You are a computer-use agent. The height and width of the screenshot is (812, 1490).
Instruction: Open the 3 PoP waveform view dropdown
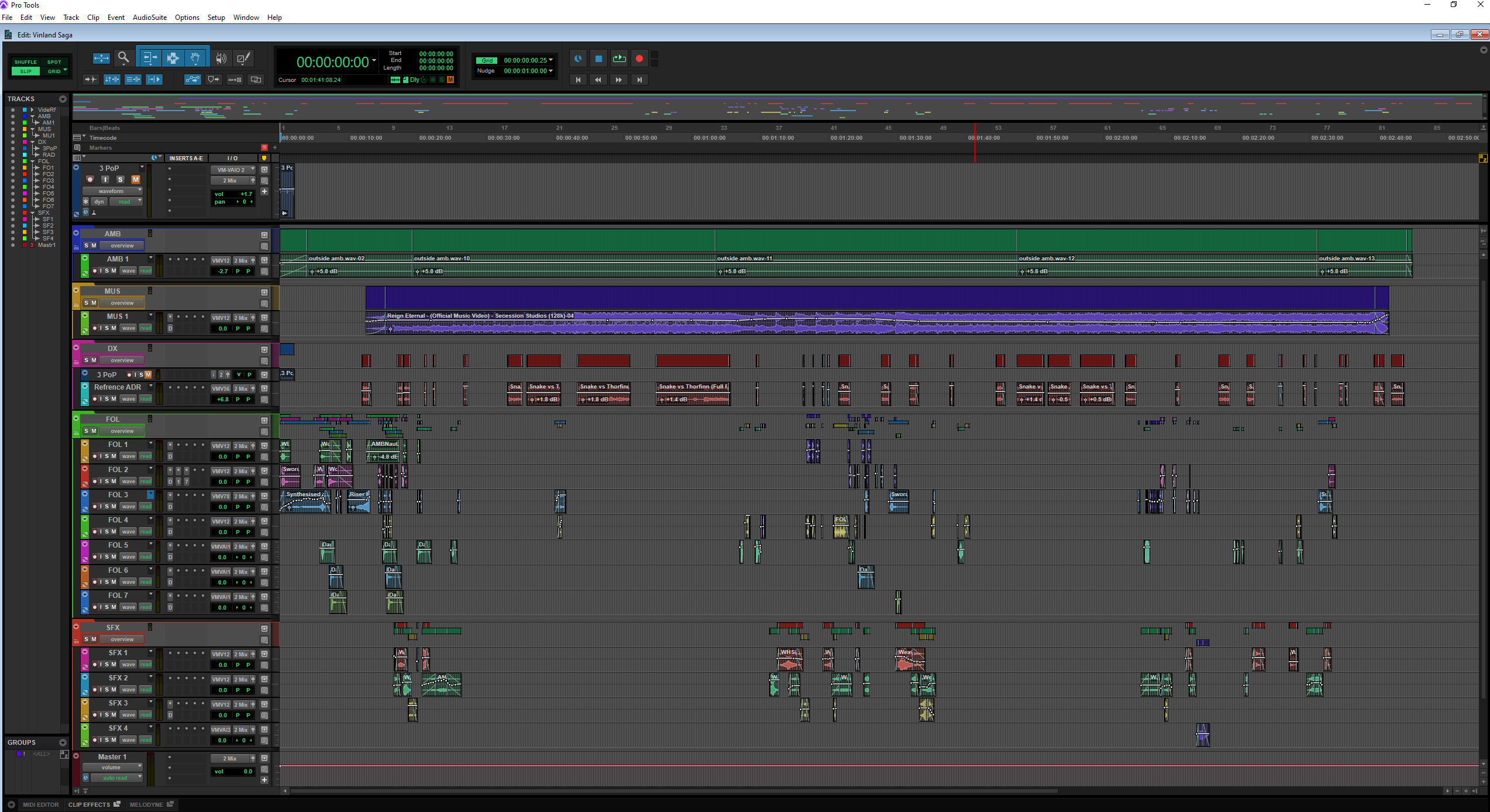112,191
